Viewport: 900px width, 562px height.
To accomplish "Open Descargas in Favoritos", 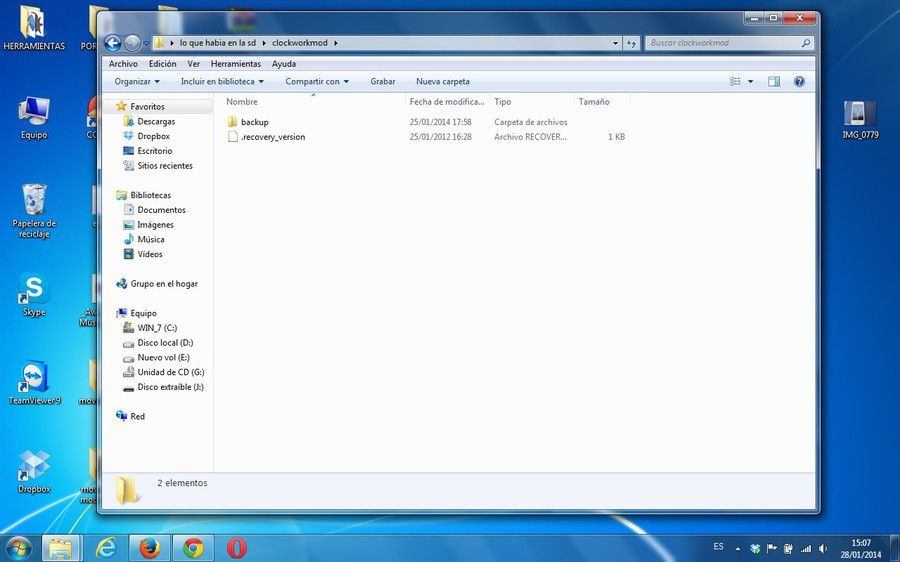I will pyautogui.click(x=156, y=121).
